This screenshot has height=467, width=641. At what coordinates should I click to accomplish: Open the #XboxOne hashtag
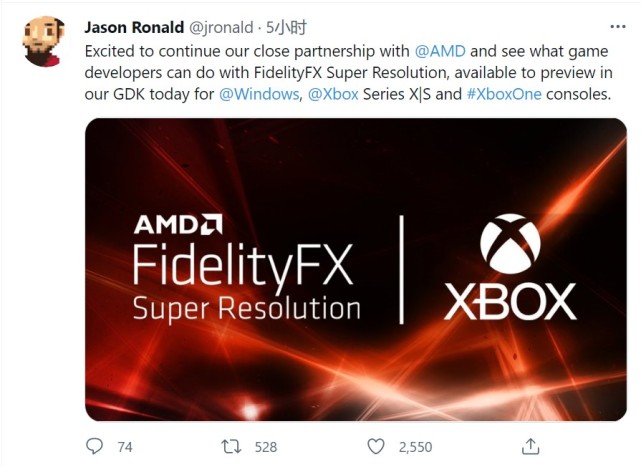pos(504,94)
